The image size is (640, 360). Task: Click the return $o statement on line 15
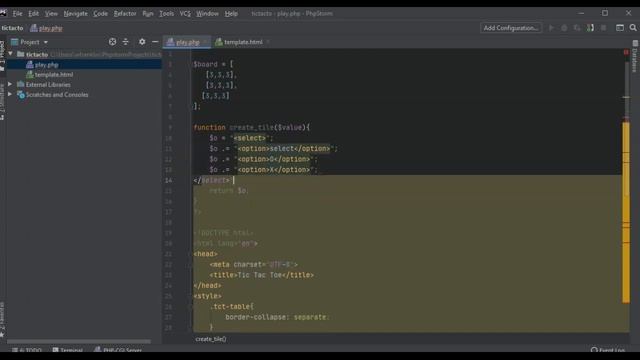pyautogui.click(x=228, y=191)
